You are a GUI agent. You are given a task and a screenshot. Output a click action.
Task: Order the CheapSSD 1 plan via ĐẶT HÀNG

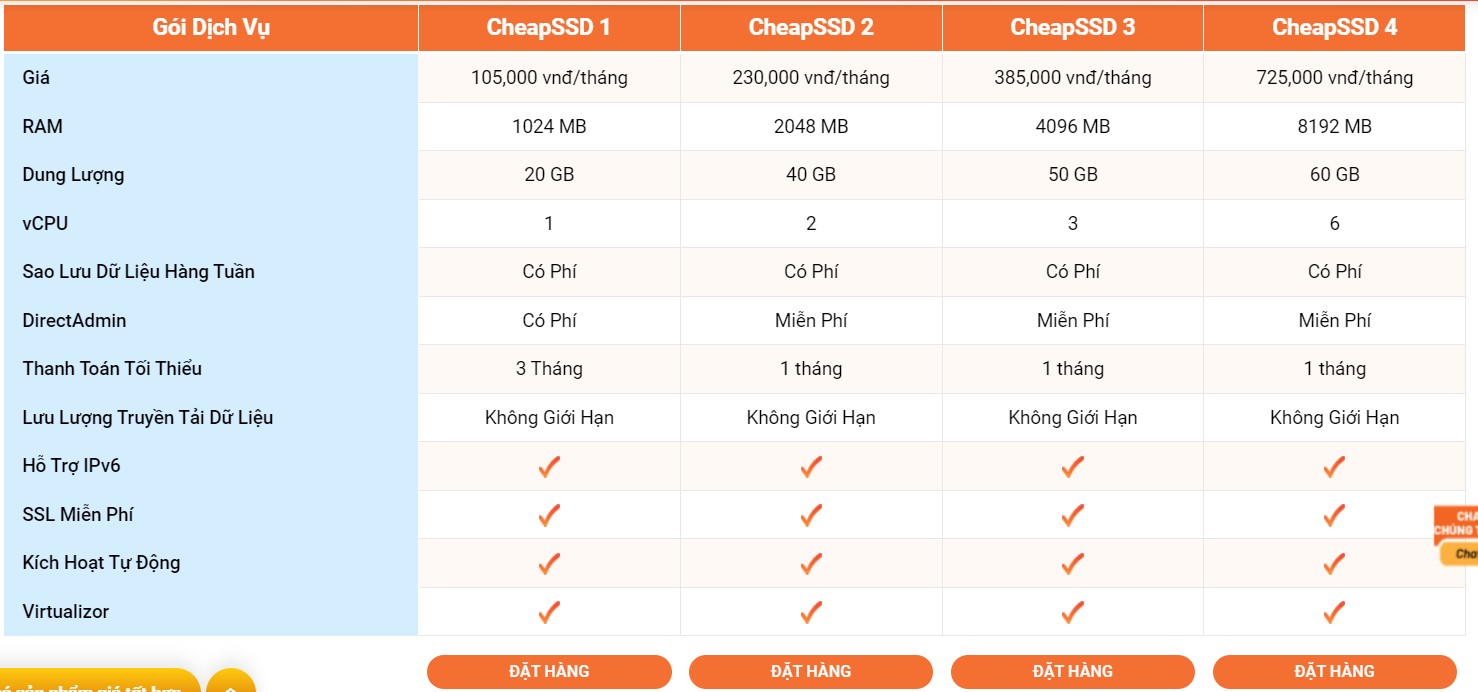tap(549, 671)
